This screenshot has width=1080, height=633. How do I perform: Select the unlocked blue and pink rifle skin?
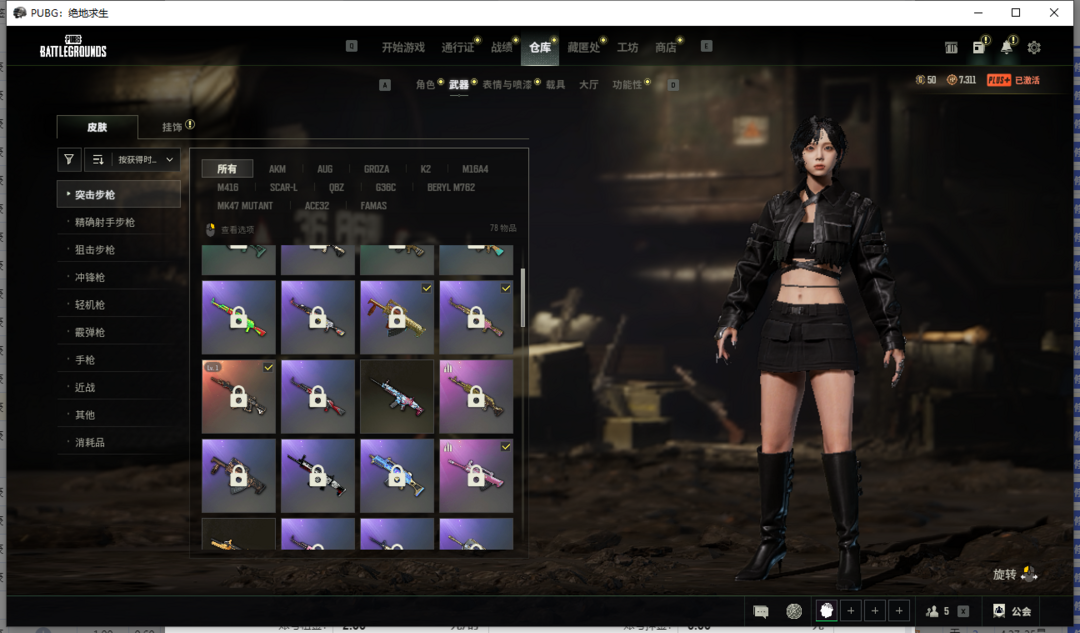[x=397, y=396]
